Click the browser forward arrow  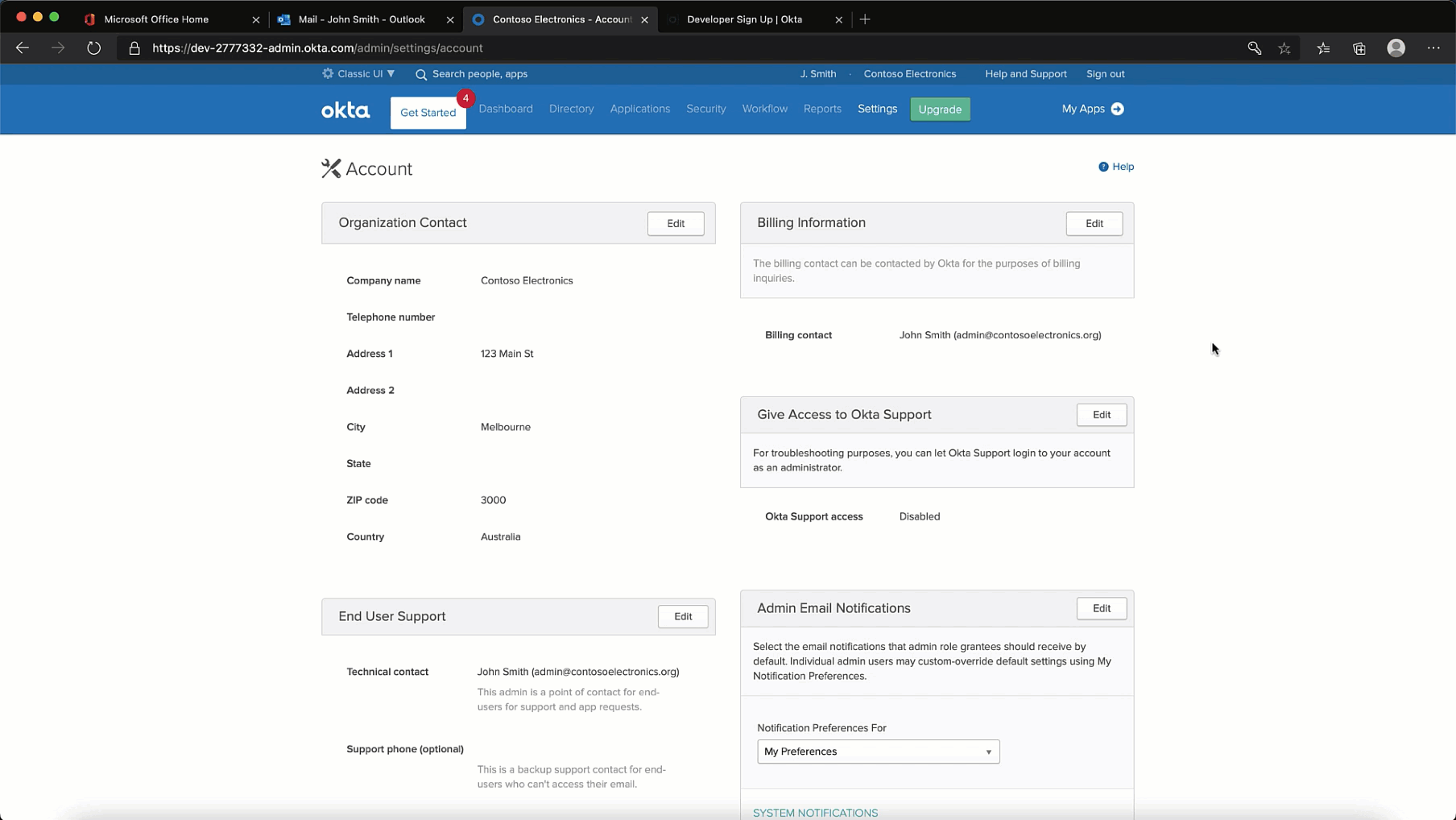point(58,48)
